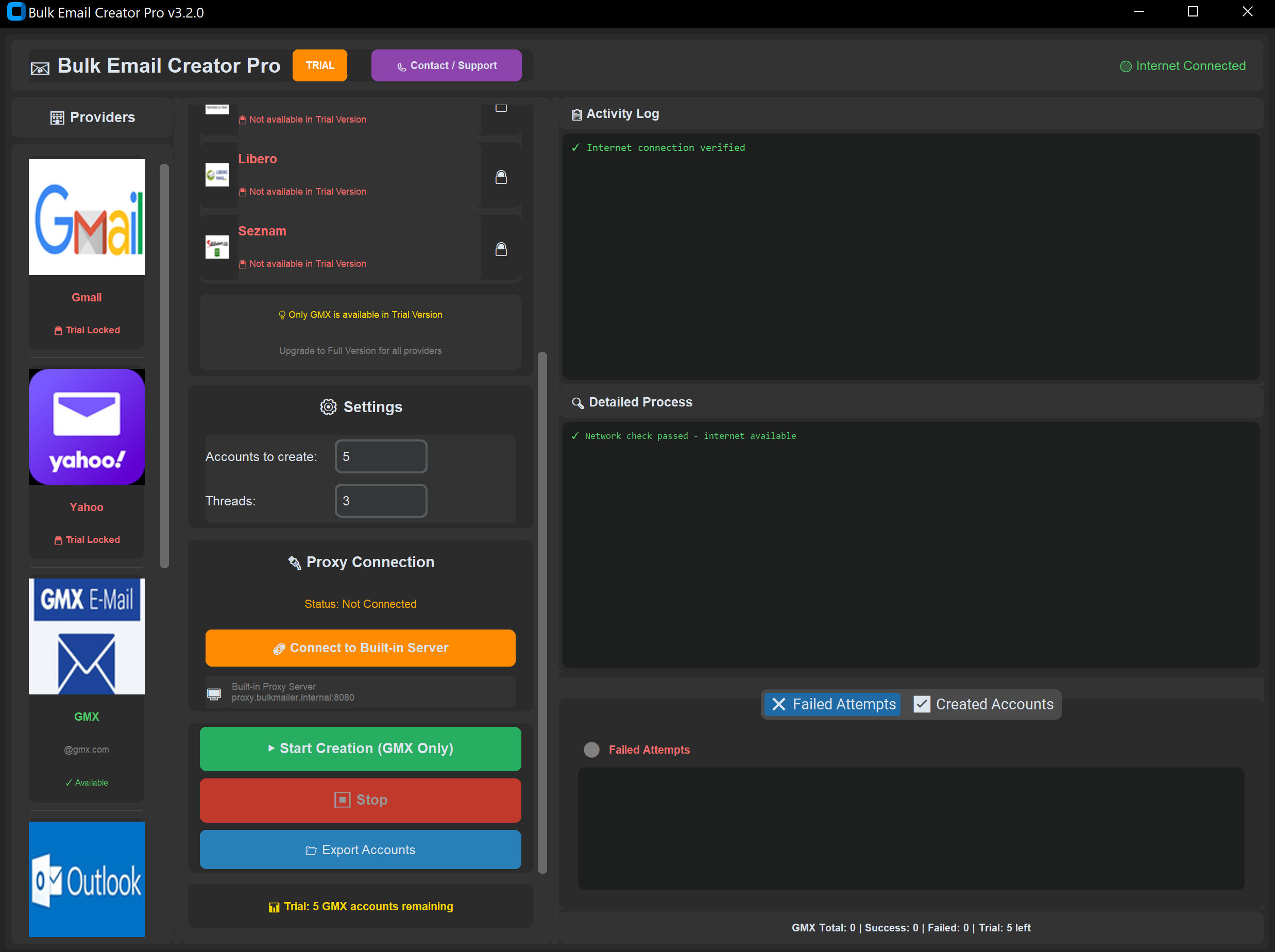Click the monitor icon beside Built-in Proxy Server
Viewport: 1275px width, 952px height.
pos(214,694)
